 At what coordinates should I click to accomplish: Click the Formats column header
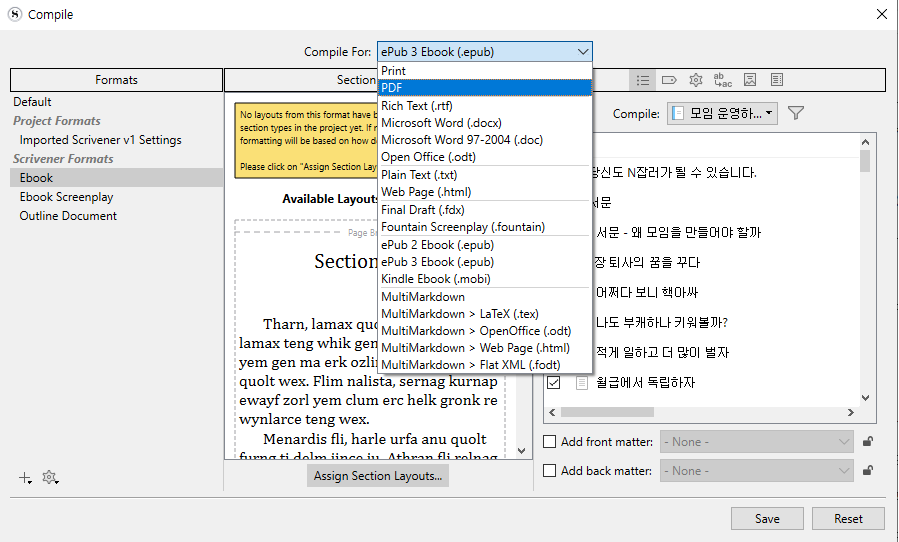coord(116,80)
